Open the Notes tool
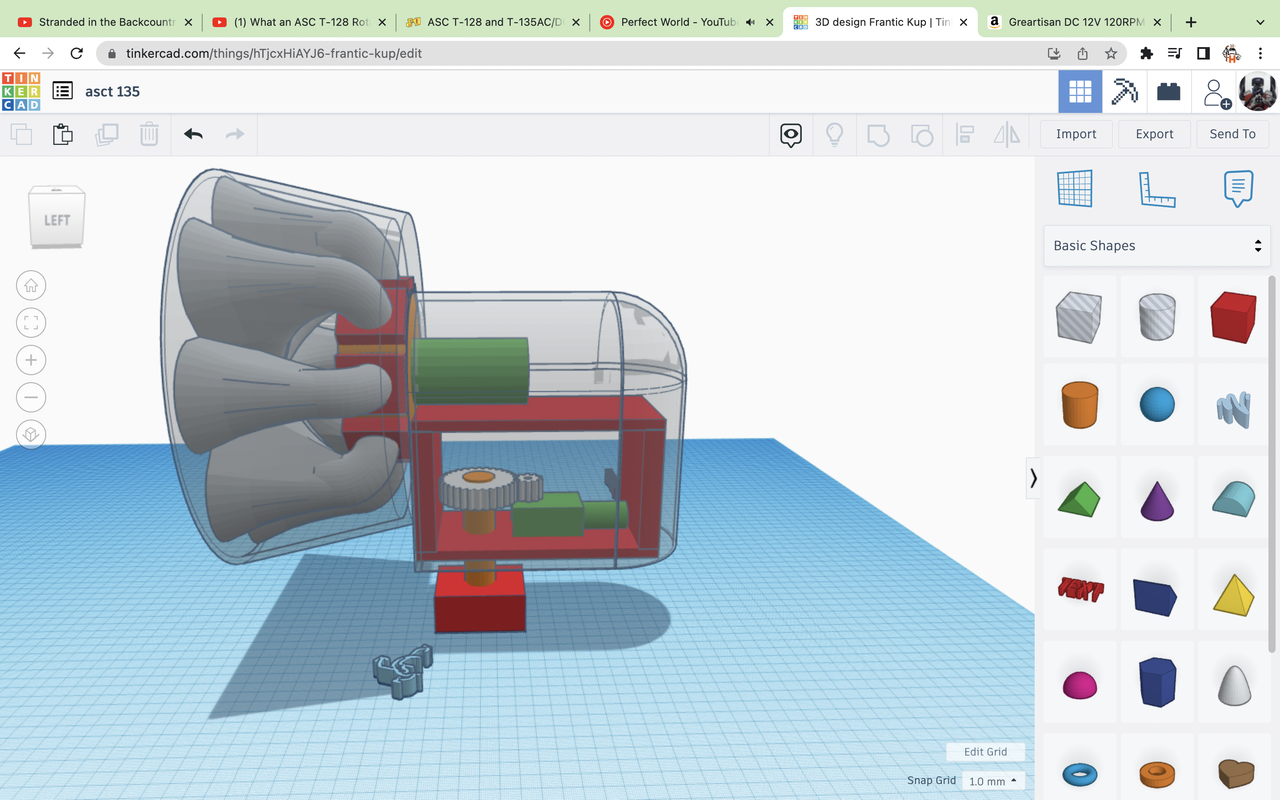Image resolution: width=1280 pixels, height=800 pixels. [1238, 188]
